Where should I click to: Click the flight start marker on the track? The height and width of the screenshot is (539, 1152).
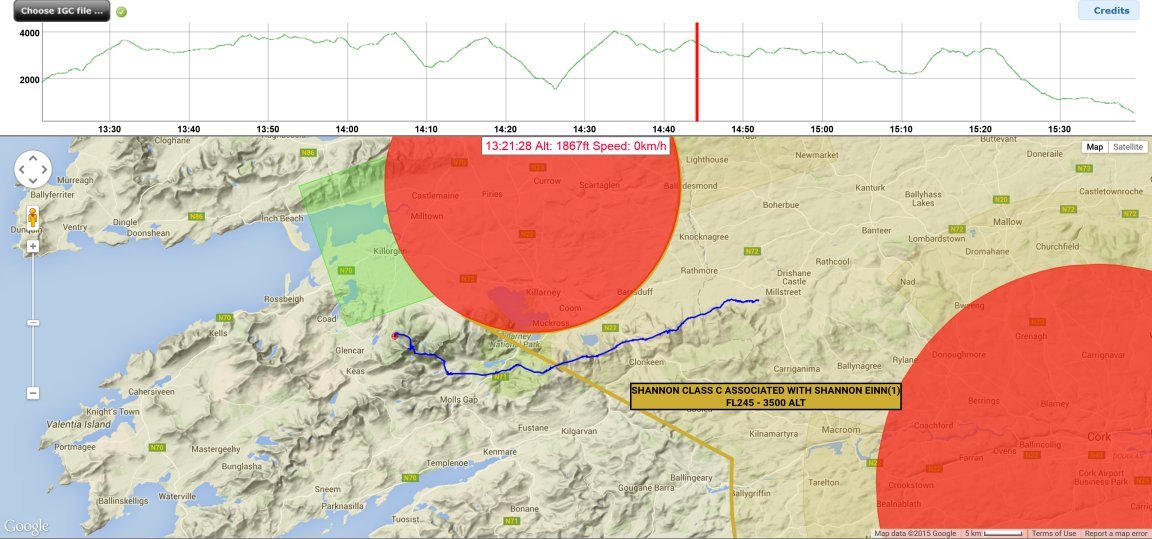tap(395, 336)
